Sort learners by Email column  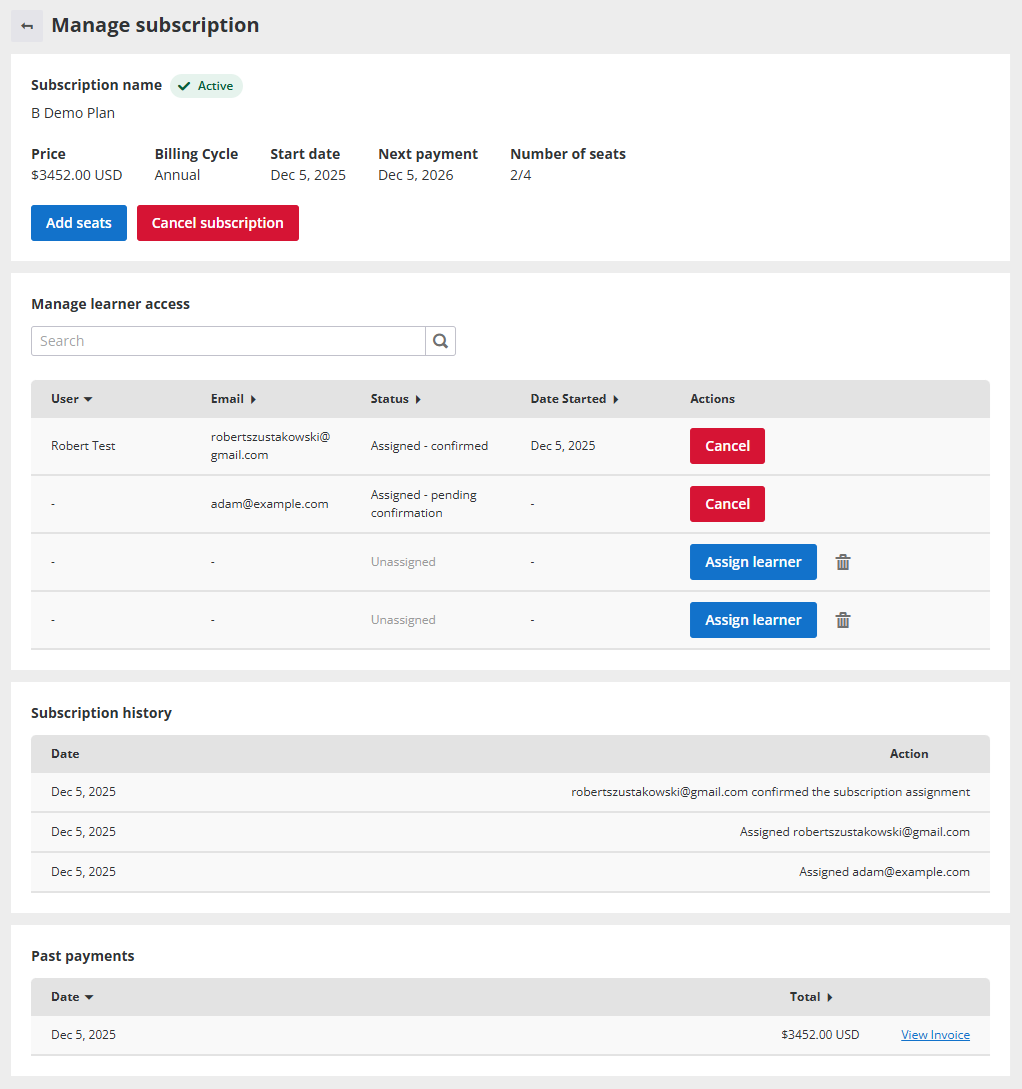tap(233, 399)
